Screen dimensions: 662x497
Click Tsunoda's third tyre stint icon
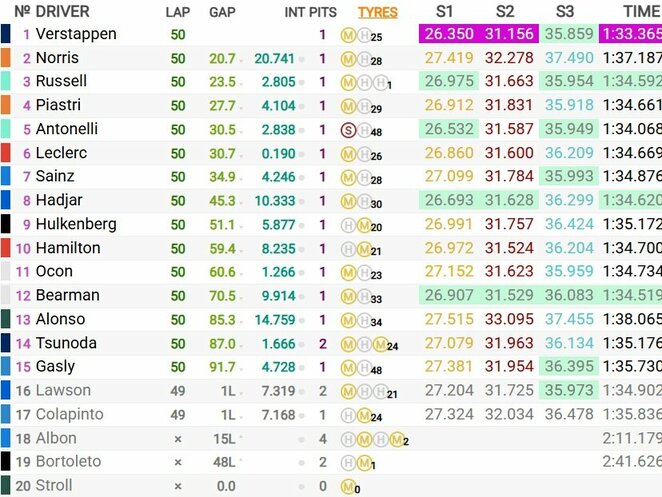click(379, 345)
